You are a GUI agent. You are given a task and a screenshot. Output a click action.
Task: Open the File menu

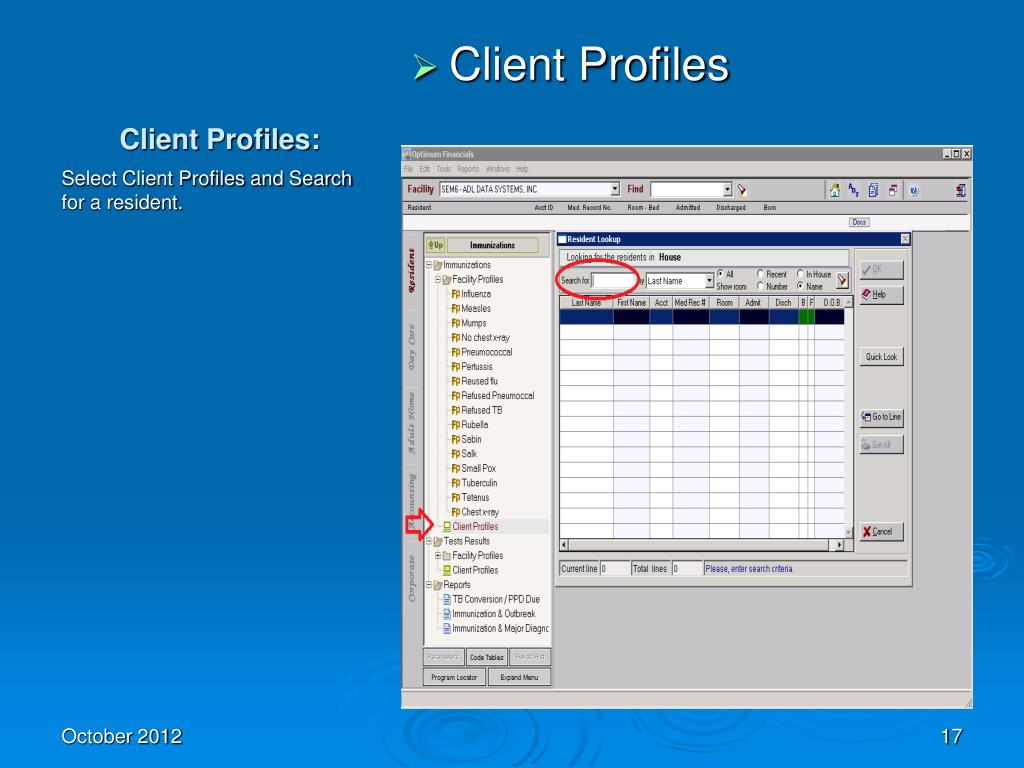coord(408,168)
